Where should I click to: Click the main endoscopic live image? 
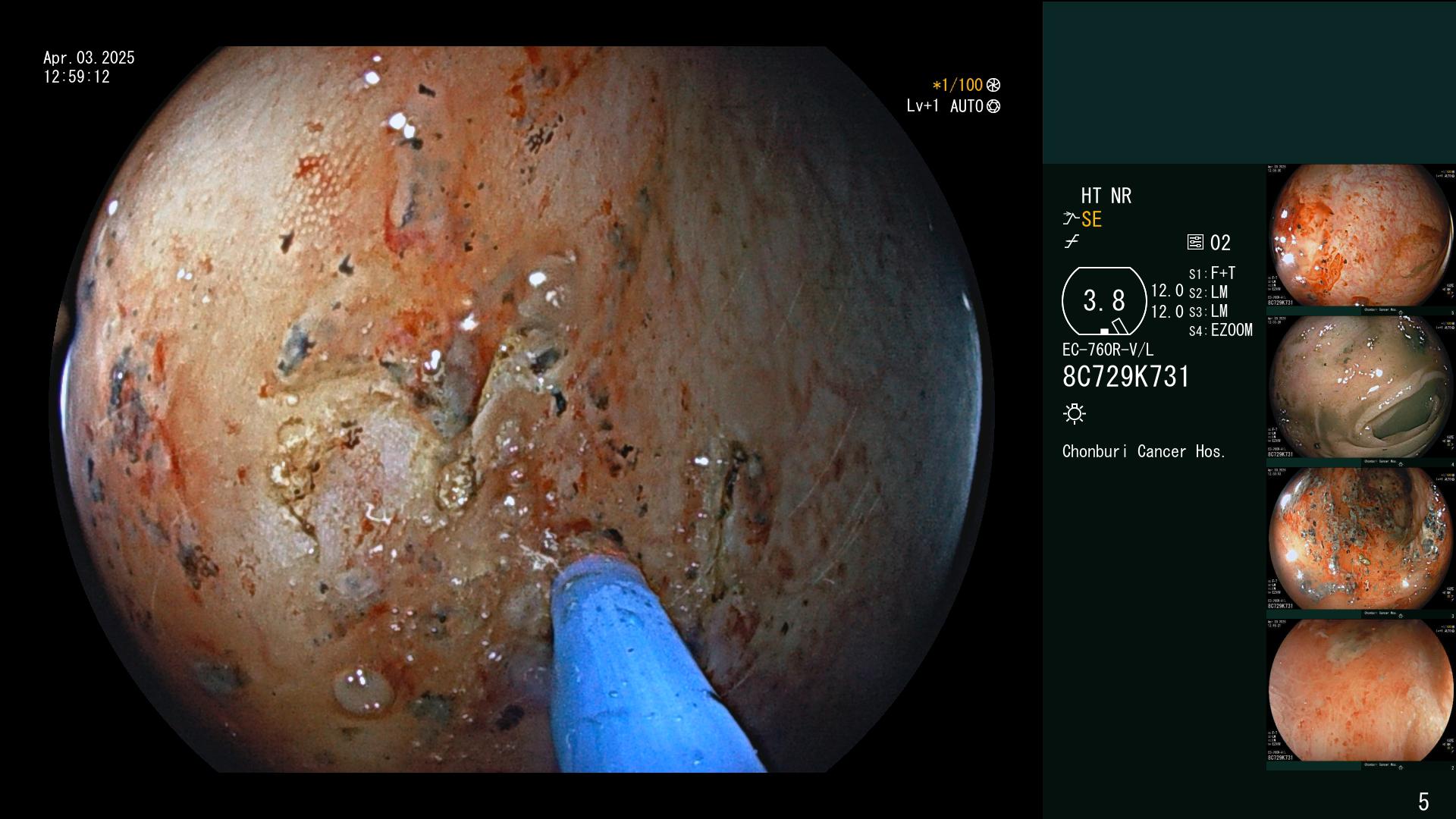point(522,409)
